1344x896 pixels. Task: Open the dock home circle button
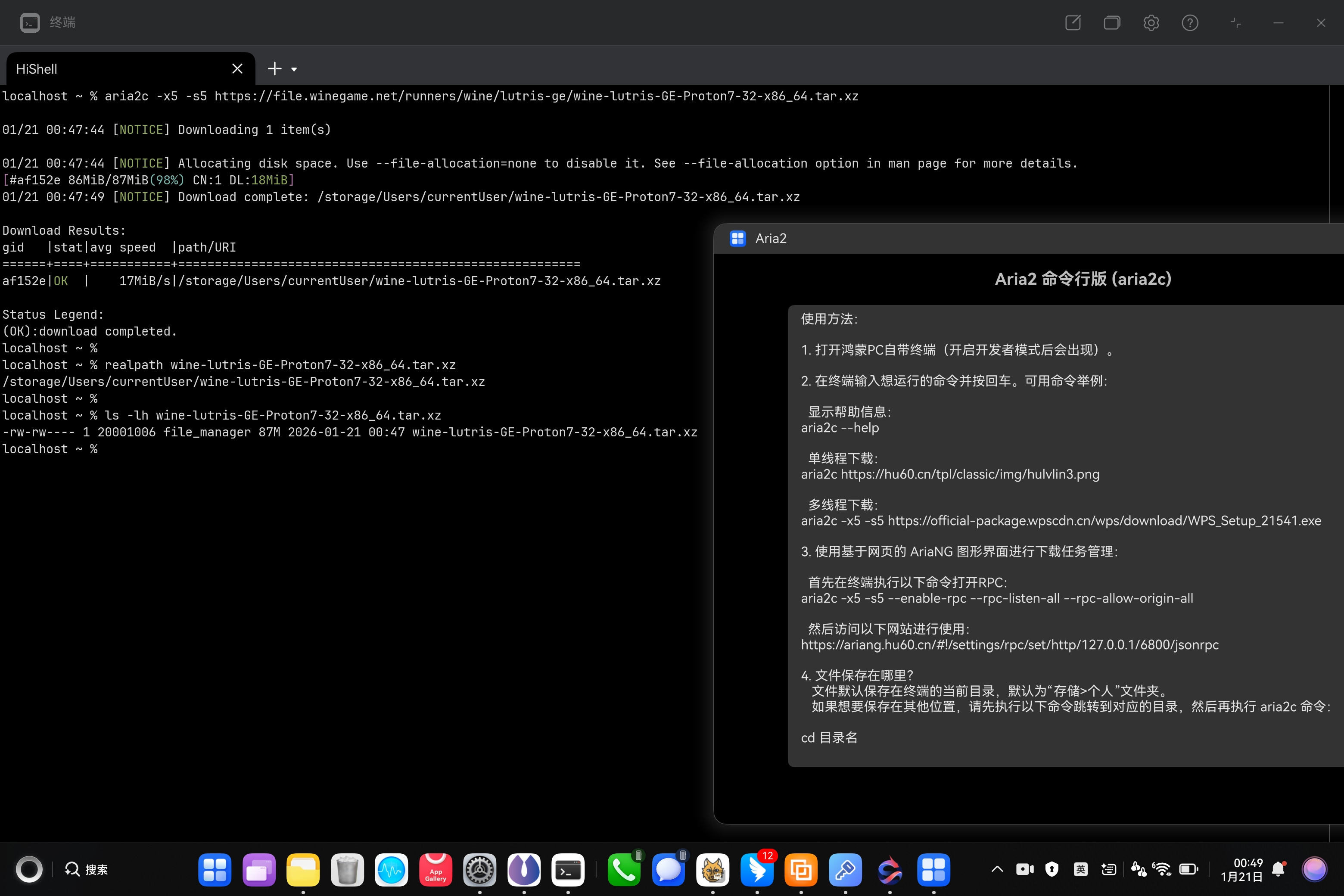pos(29,869)
